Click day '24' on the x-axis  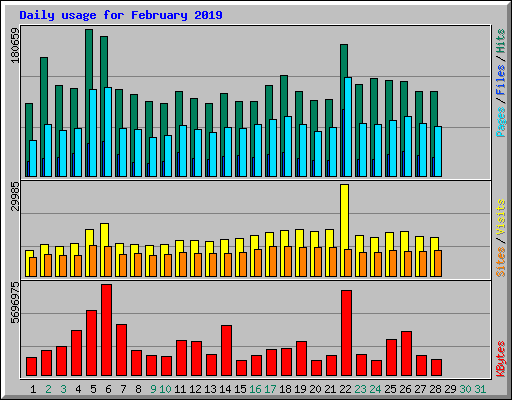coord(375,389)
